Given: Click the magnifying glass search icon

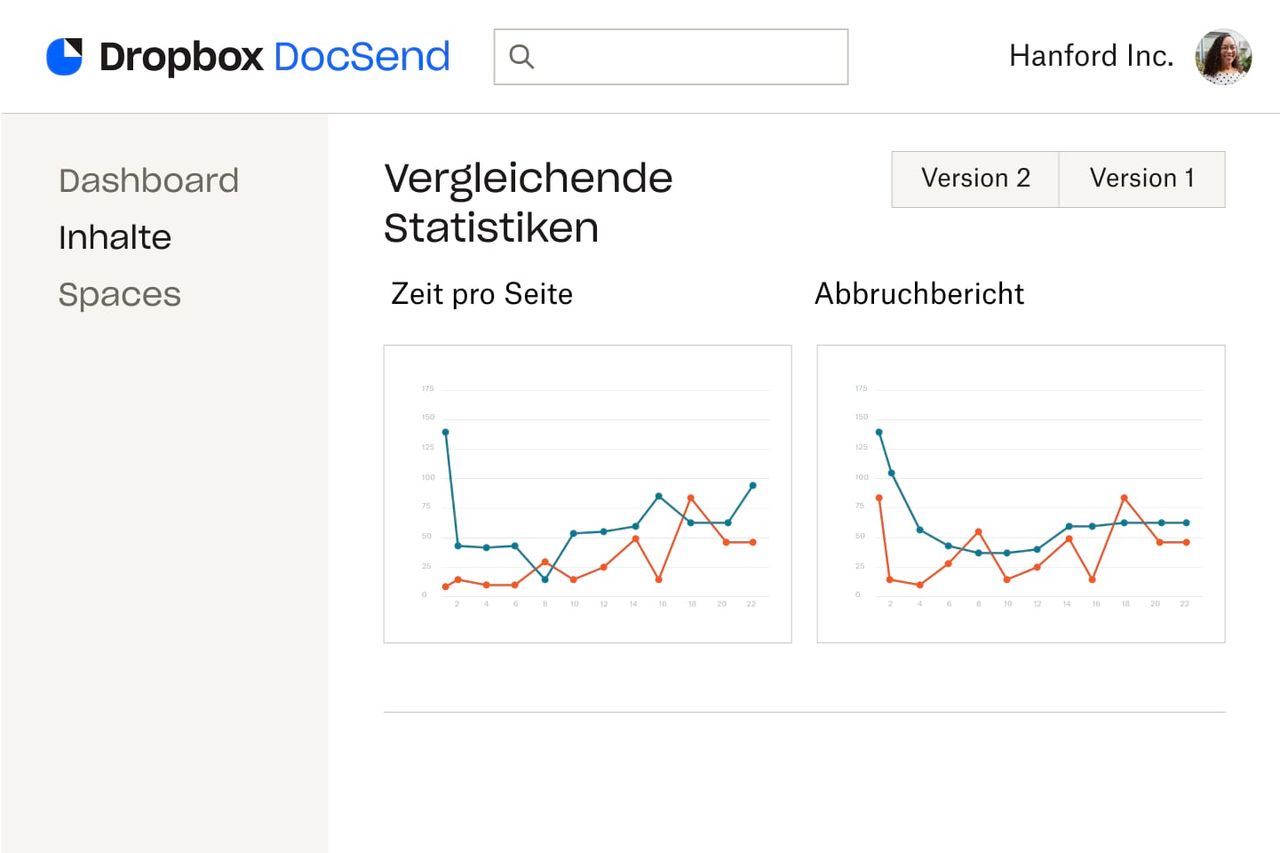Looking at the screenshot, I should click(521, 57).
